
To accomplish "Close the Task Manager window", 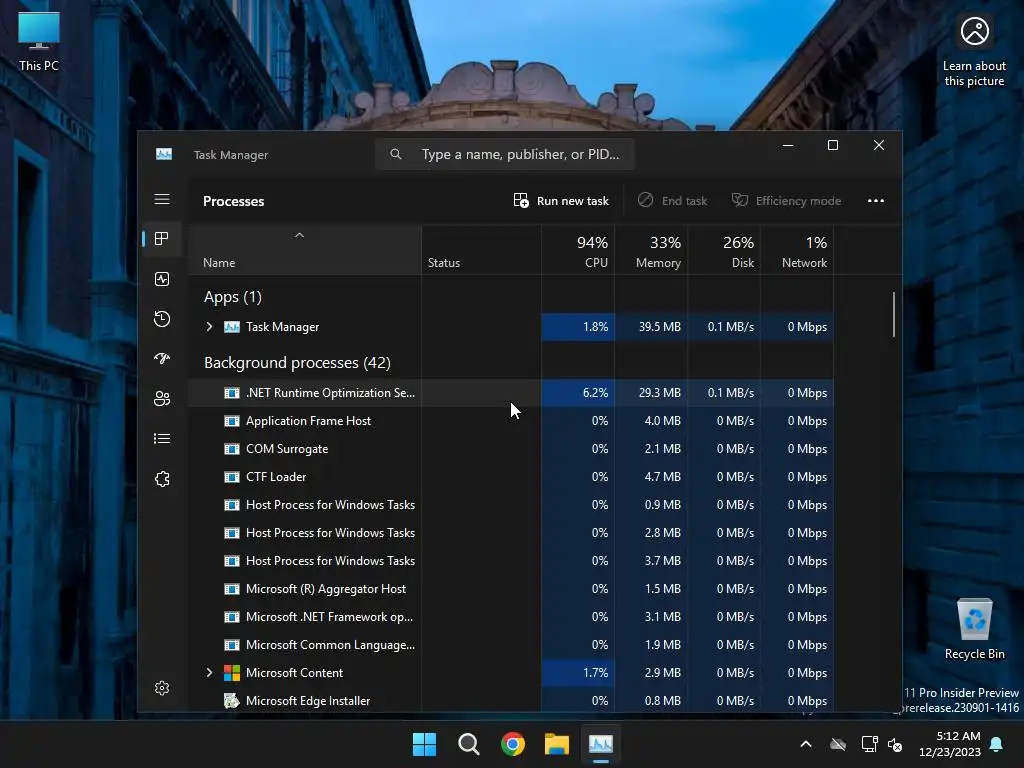I will (879, 145).
